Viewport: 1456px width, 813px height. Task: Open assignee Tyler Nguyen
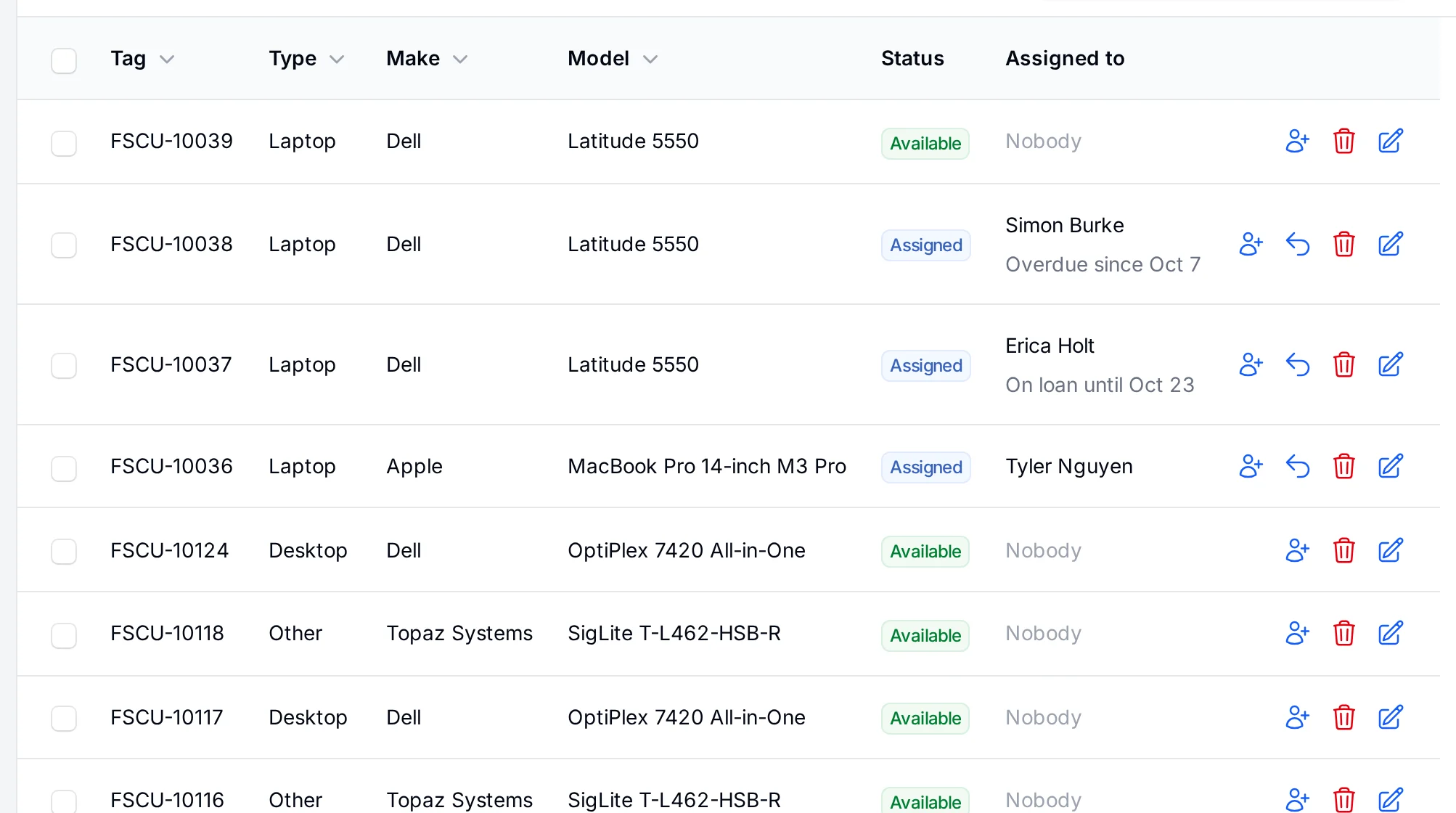[1069, 466]
